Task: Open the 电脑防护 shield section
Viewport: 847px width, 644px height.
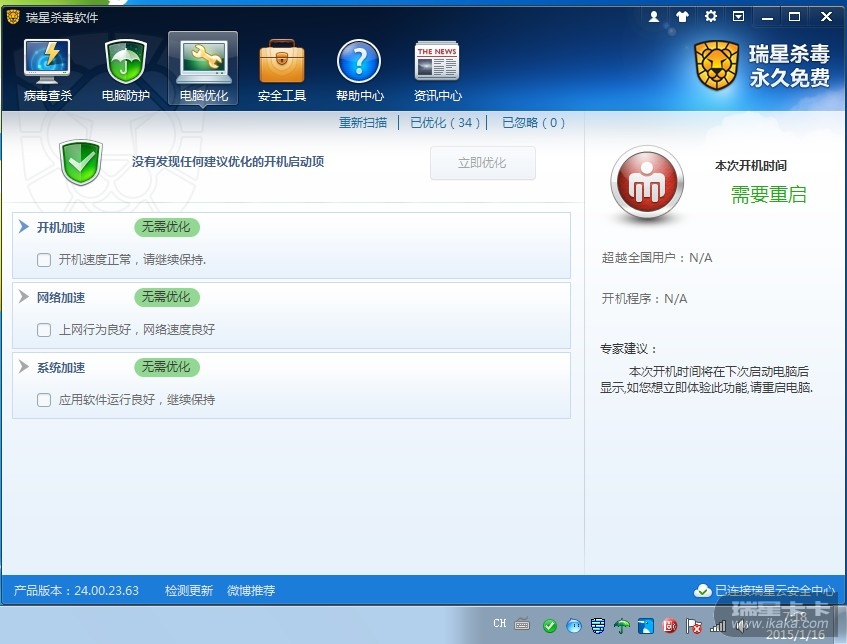Action: [125, 70]
